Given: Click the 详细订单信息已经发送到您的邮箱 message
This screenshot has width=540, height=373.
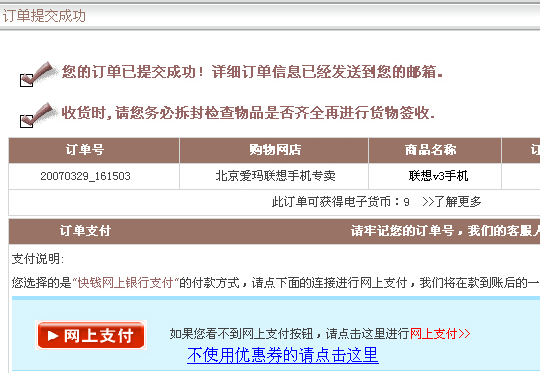Looking at the screenshot, I should pyautogui.click(x=327, y=72).
